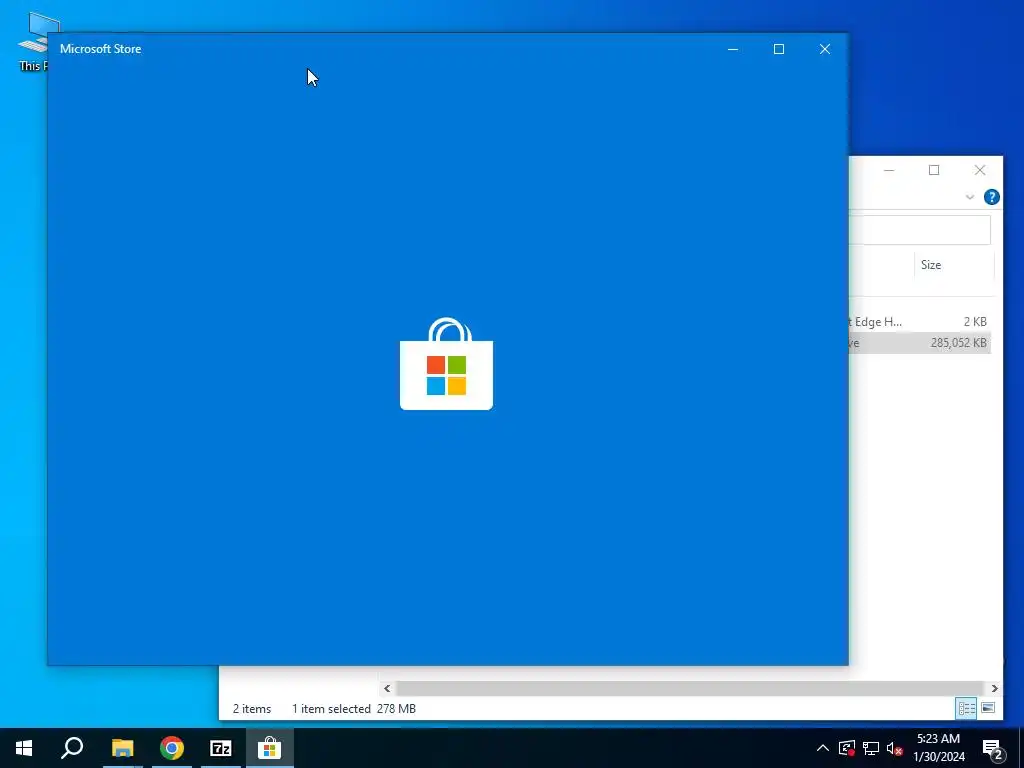This screenshot has height=768, width=1024.
Task: Maximize the Microsoft Store window
Action: click(778, 49)
